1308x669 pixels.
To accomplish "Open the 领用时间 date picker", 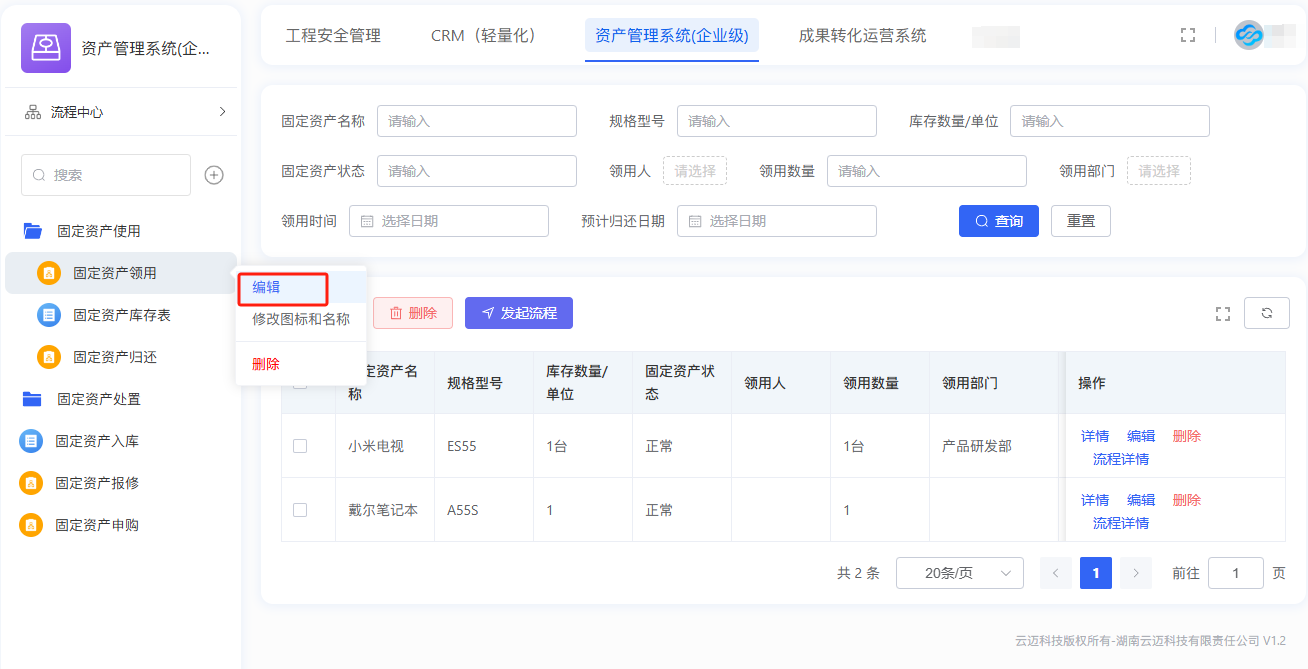I will pos(448,221).
